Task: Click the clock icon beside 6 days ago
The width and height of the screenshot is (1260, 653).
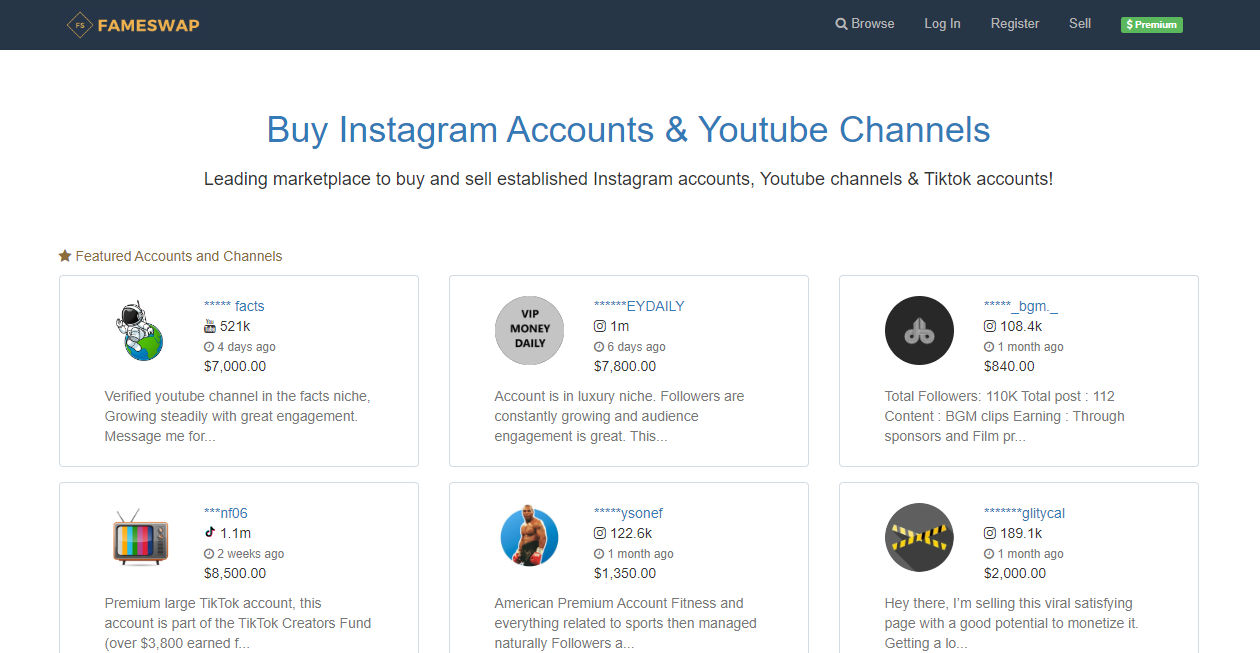Action: [599, 347]
